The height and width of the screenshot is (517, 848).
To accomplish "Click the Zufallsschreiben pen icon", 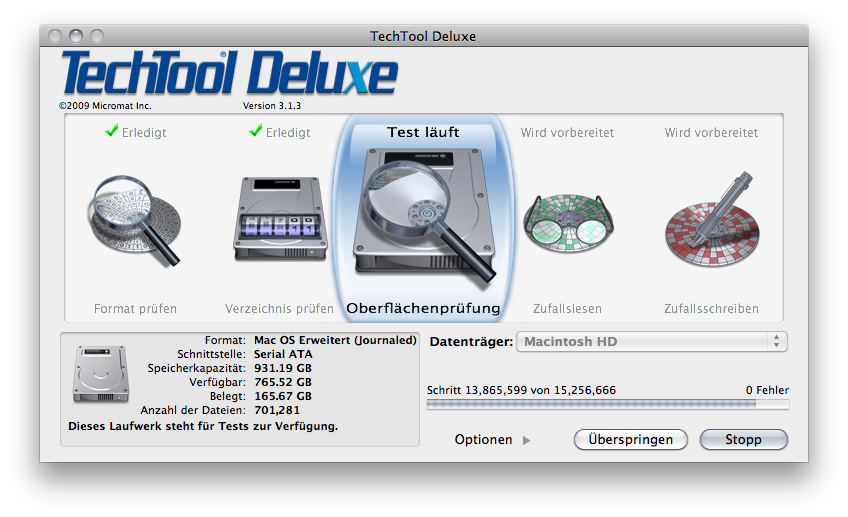I will [x=711, y=220].
